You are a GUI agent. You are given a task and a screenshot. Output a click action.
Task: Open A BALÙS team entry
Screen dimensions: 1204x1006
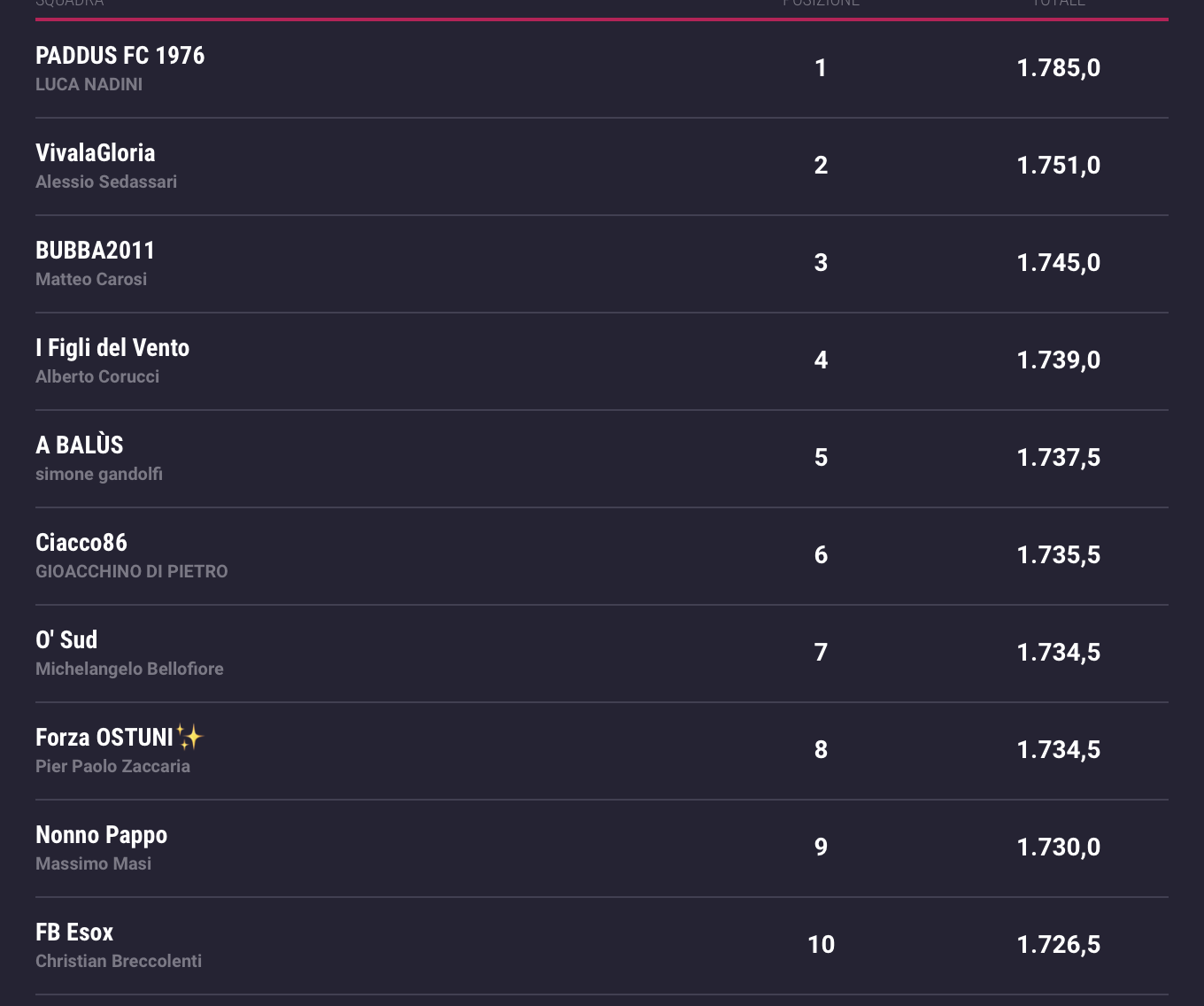click(x=79, y=445)
